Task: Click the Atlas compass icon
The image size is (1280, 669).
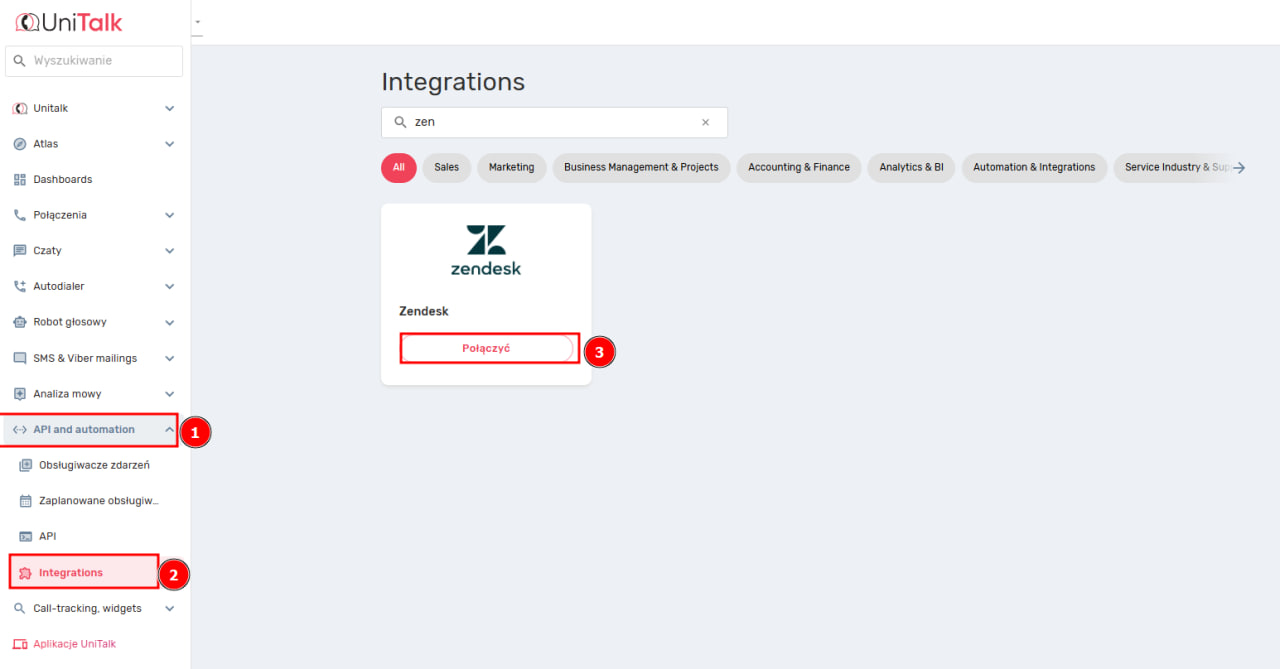Action: (20, 144)
